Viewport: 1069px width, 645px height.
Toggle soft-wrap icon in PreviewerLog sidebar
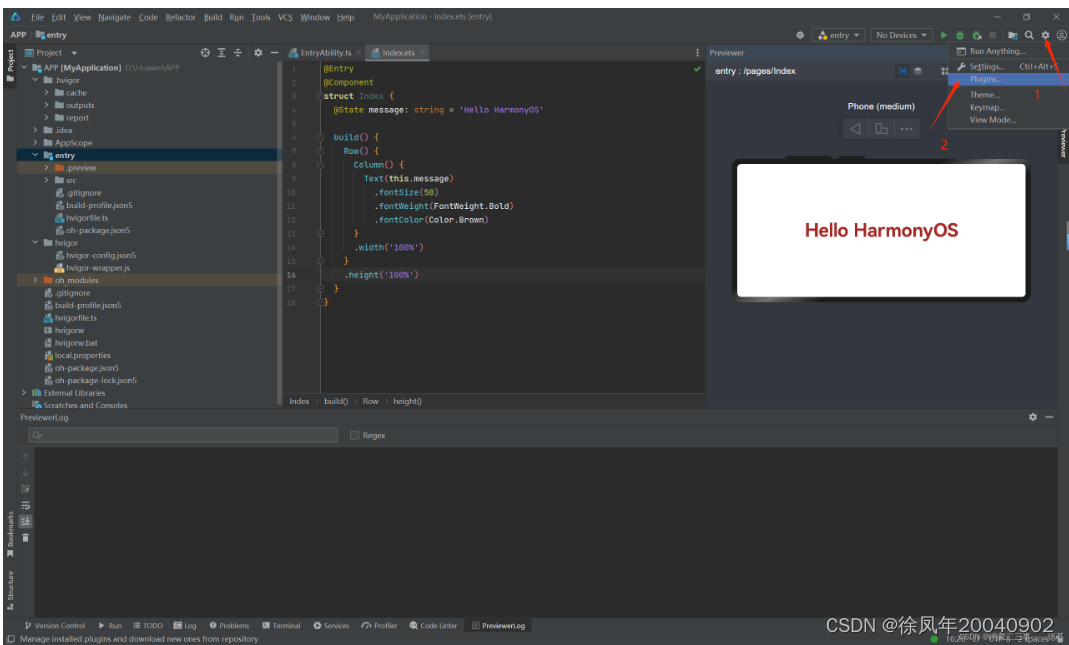[x=25, y=505]
